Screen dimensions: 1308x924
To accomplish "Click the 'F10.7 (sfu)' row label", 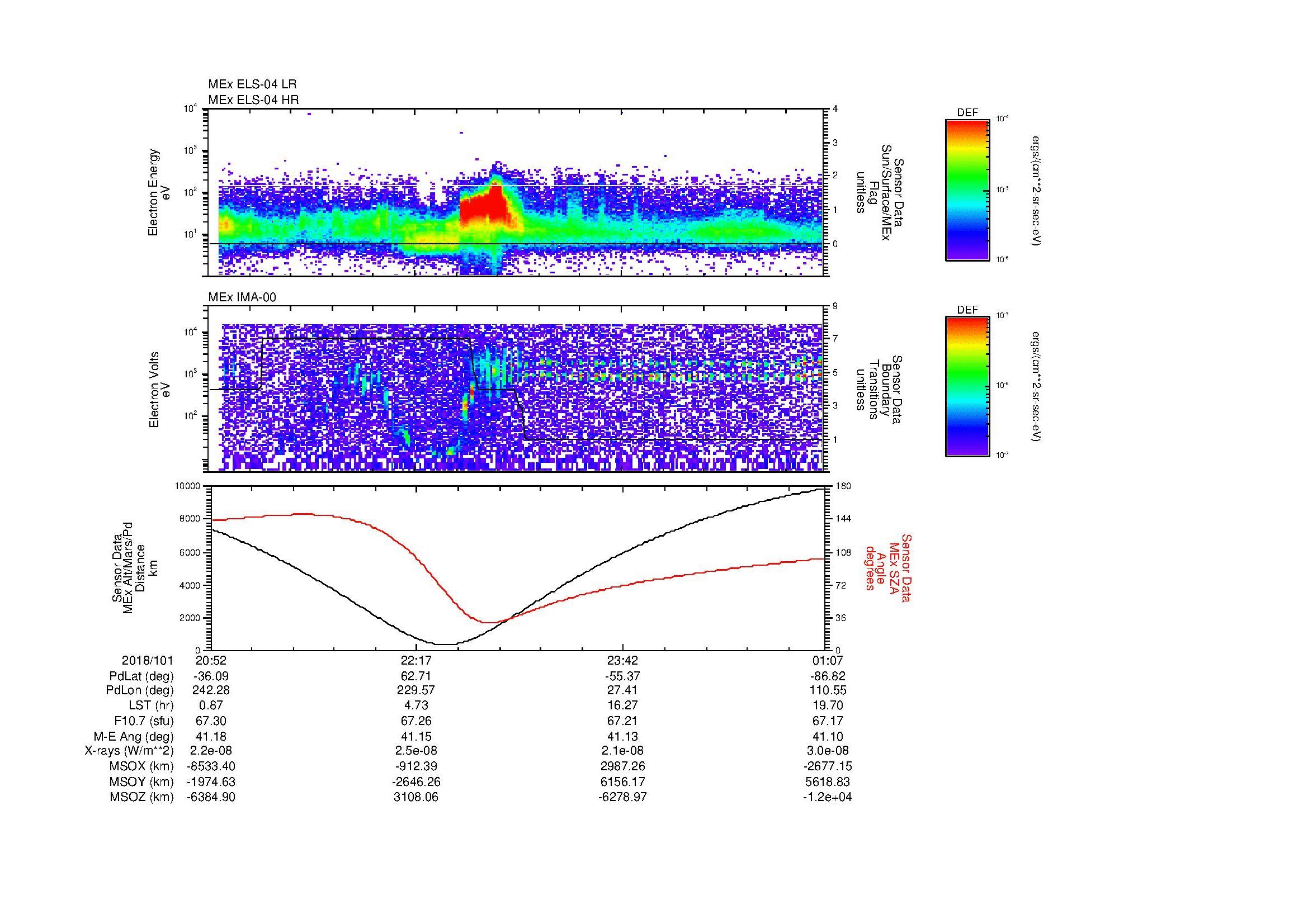I will [x=144, y=721].
